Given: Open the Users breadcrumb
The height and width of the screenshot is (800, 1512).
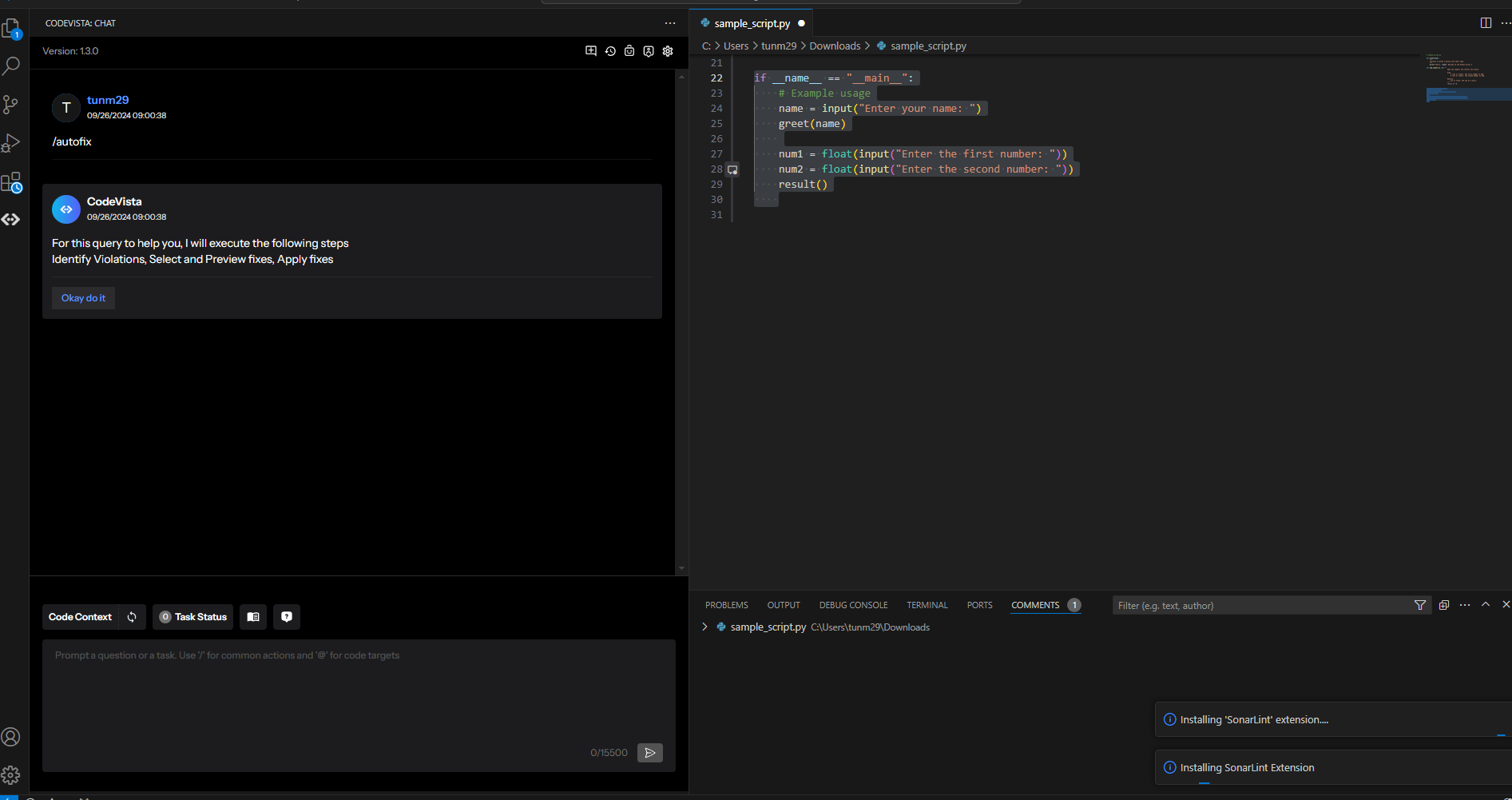Looking at the screenshot, I should click(x=736, y=46).
